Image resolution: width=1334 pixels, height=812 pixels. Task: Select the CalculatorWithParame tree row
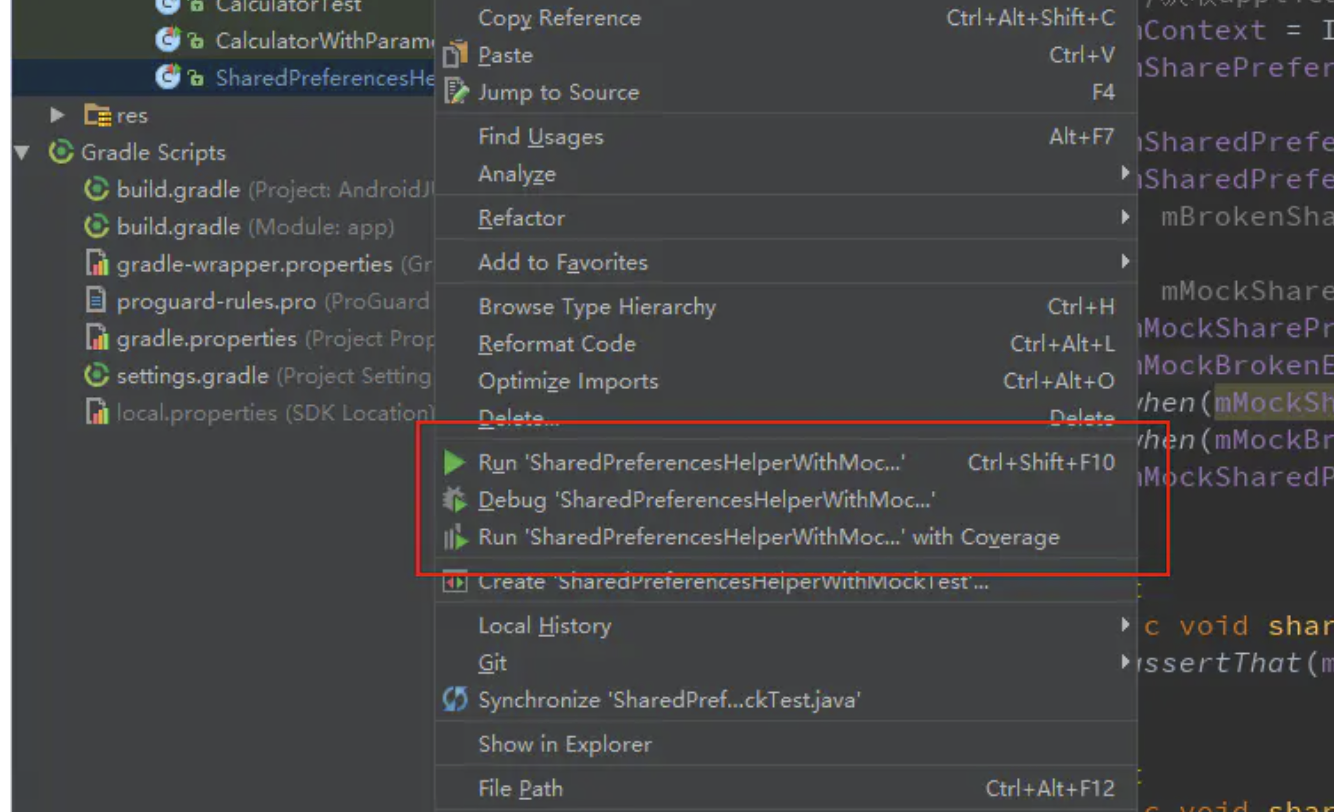click(223, 40)
